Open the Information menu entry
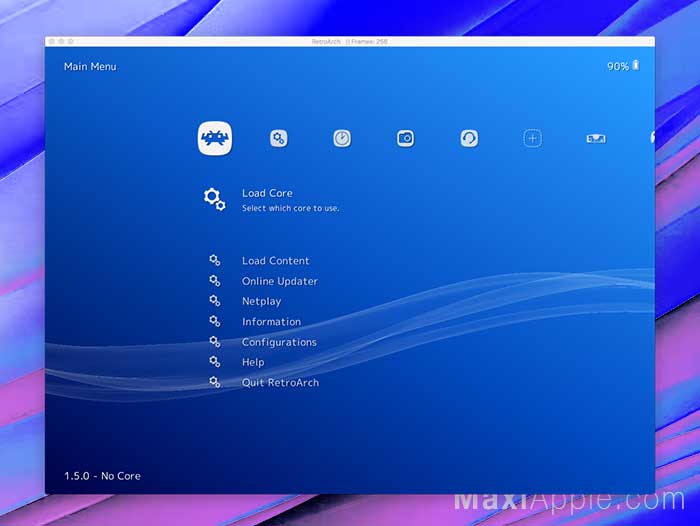 tap(271, 322)
